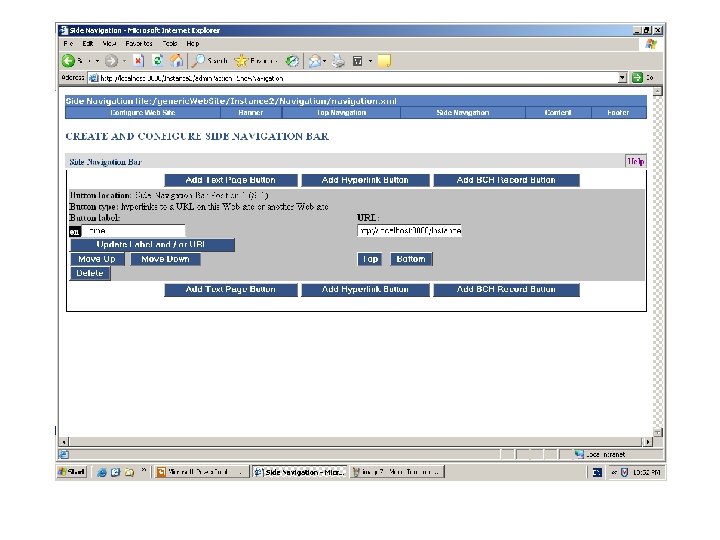Click the Refresh page icon

coord(158,61)
